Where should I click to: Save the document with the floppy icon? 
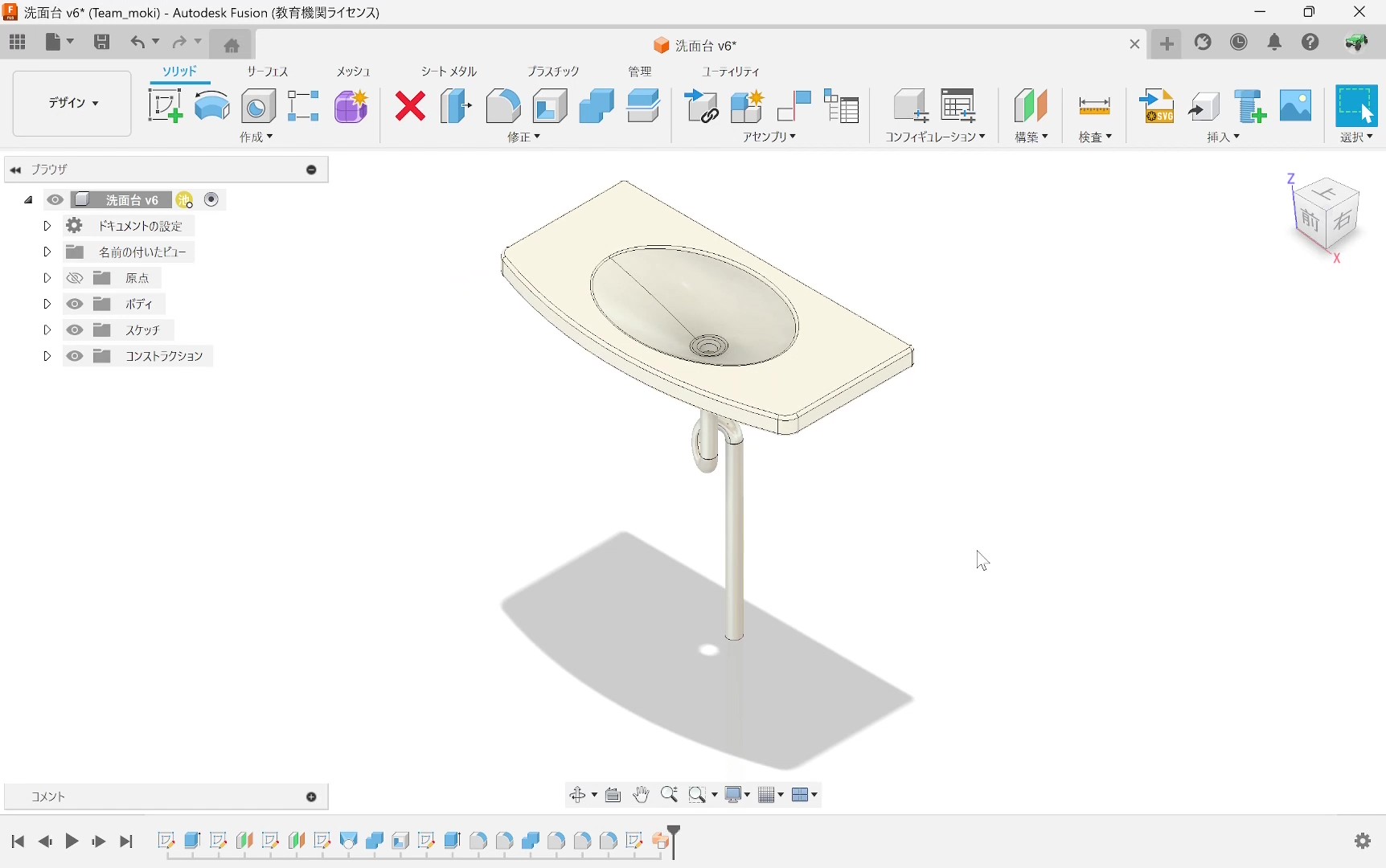click(x=102, y=43)
